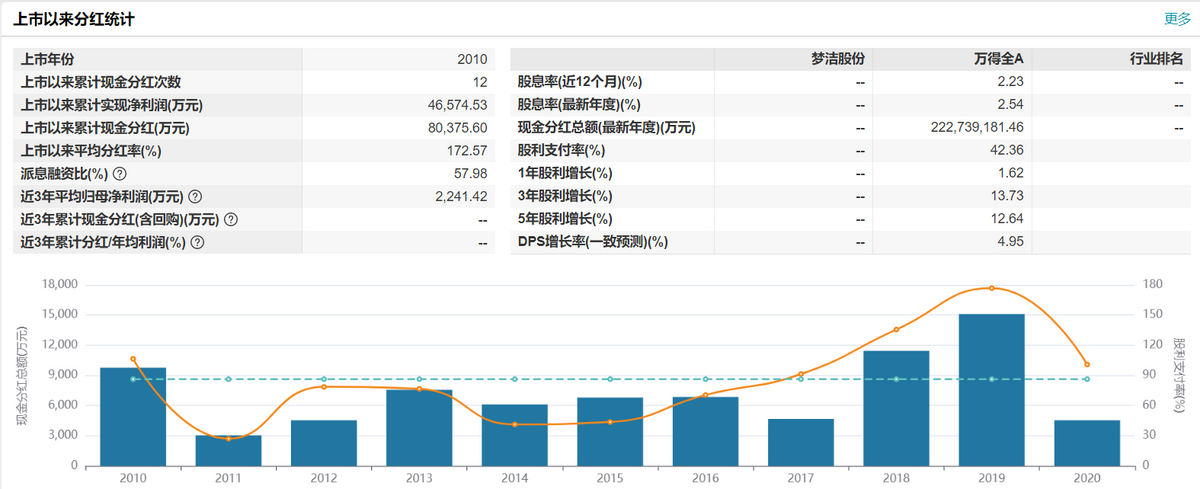Click the 2020 dividend bar
The image size is (1200, 489).
point(1087,442)
